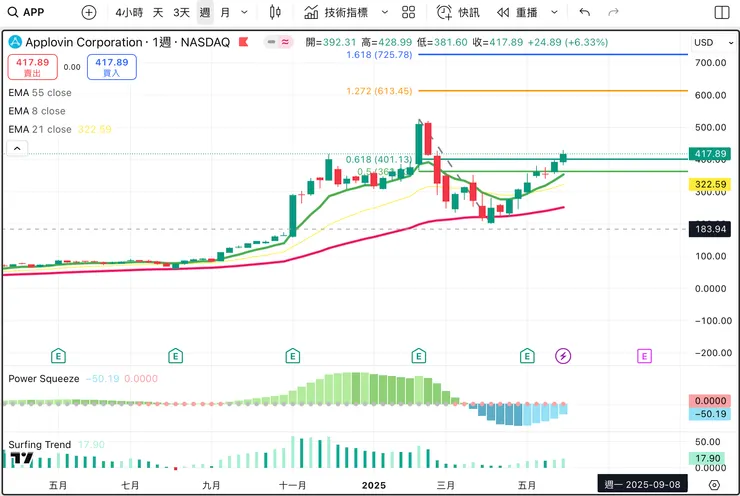Open USD currency dropdown
This screenshot has height=496, width=740.
coord(714,42)
